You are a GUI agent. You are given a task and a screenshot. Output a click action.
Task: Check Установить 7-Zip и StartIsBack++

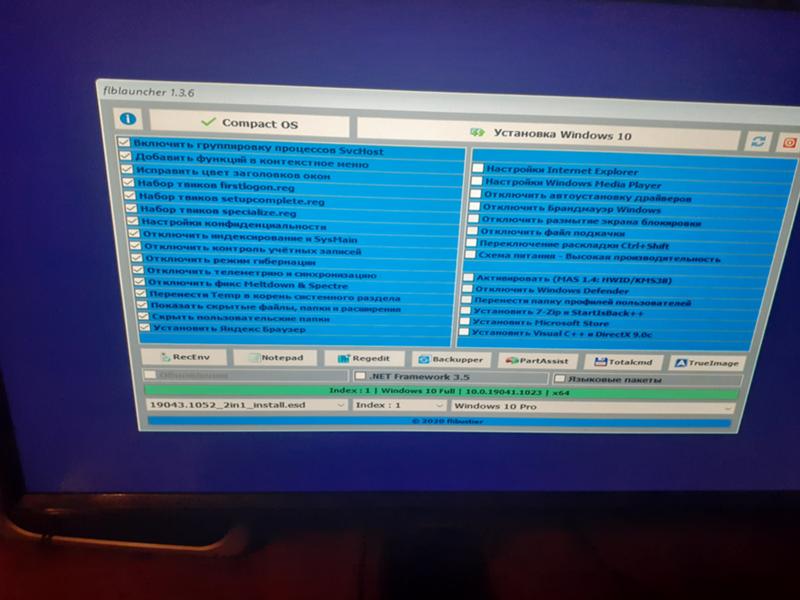(x=465, y=310)
